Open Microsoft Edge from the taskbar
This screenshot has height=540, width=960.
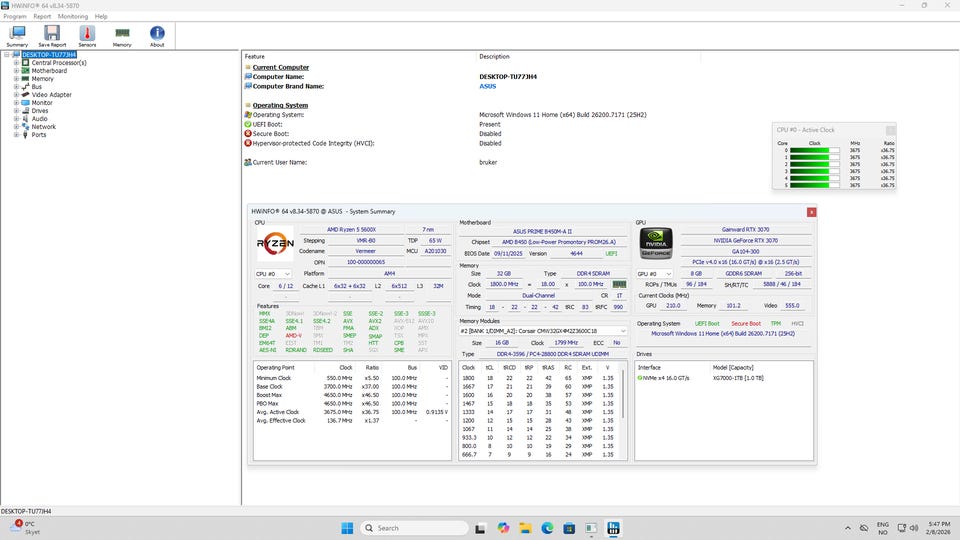(x=548, y=528)
